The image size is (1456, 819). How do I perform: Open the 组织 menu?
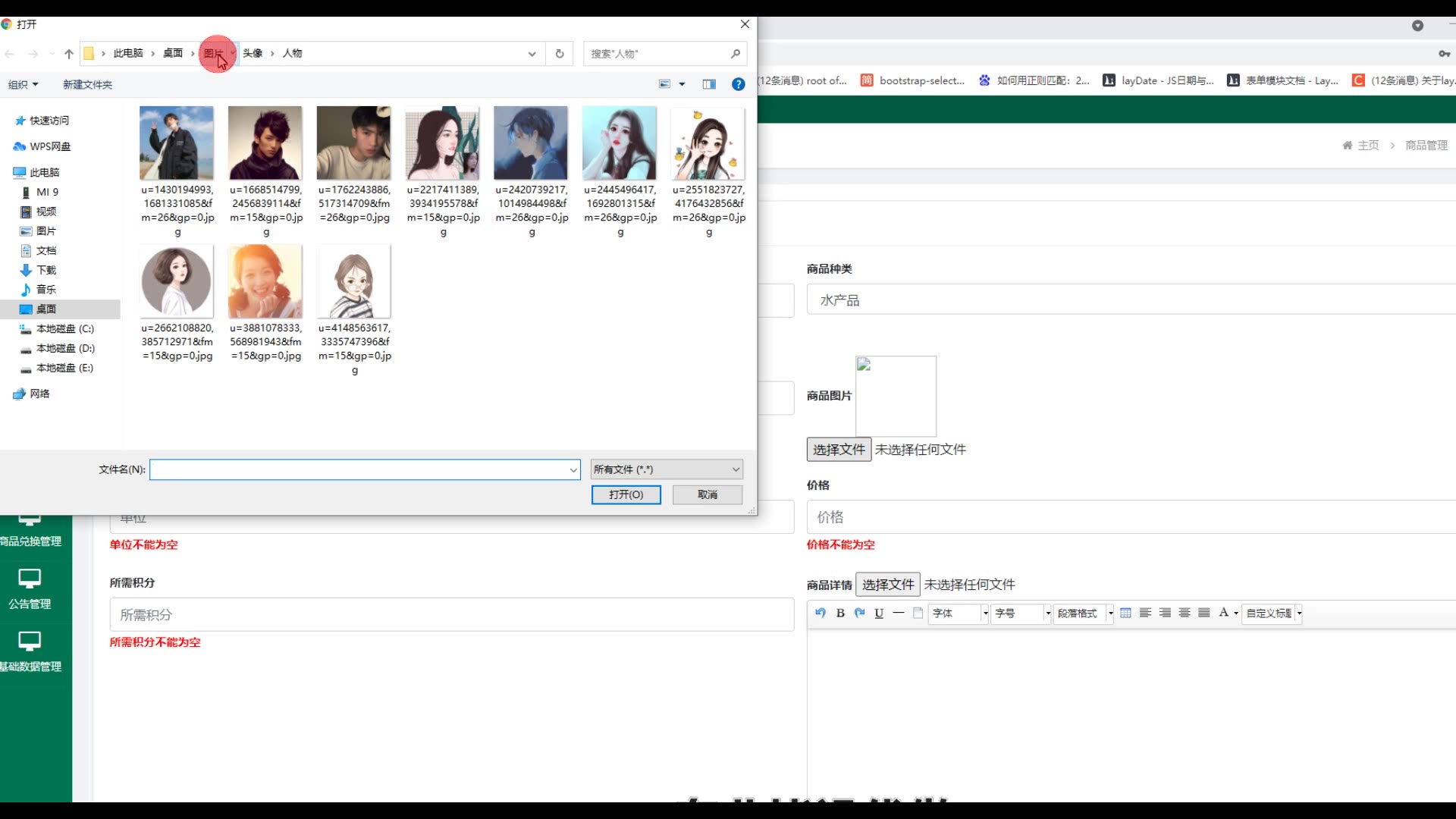pyautogui.click(x=23, y=84)
